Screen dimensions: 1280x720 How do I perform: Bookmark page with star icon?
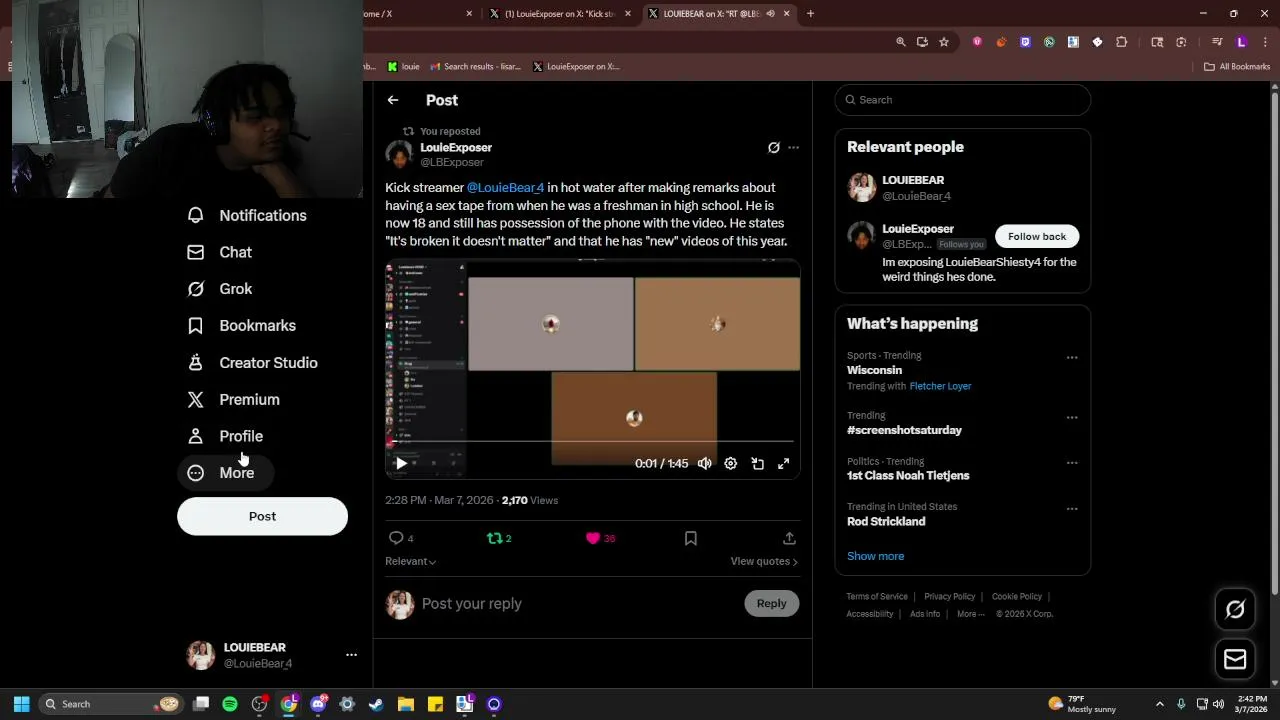click(x=943, y=42)
